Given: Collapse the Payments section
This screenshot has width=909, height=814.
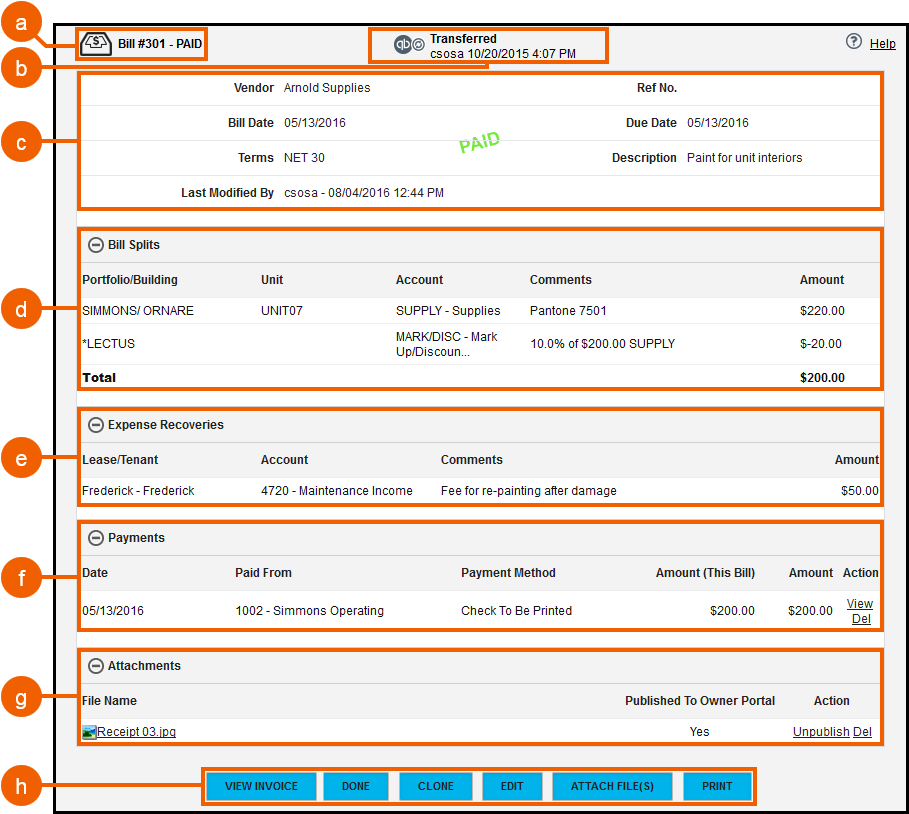Looking at the screenshot, I should [96, 538].
